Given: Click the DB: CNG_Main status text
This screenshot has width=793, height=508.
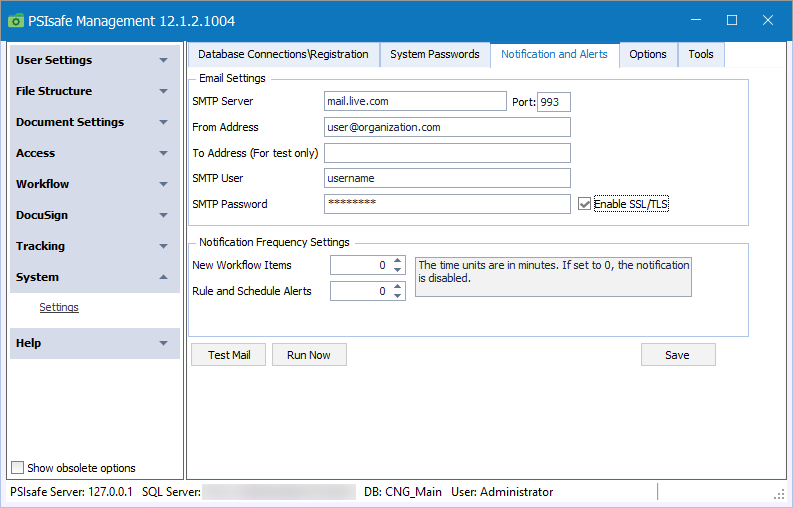Looking at the screenshot, I should click(x=403, y=492).
